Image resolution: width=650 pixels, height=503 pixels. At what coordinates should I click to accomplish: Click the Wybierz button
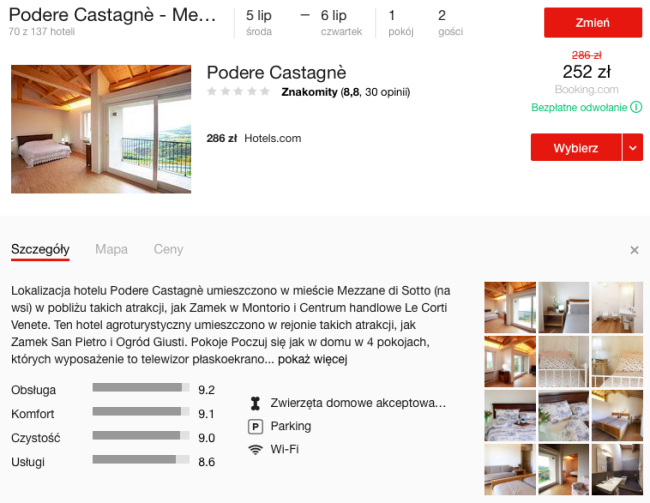[x=576, y=147]
